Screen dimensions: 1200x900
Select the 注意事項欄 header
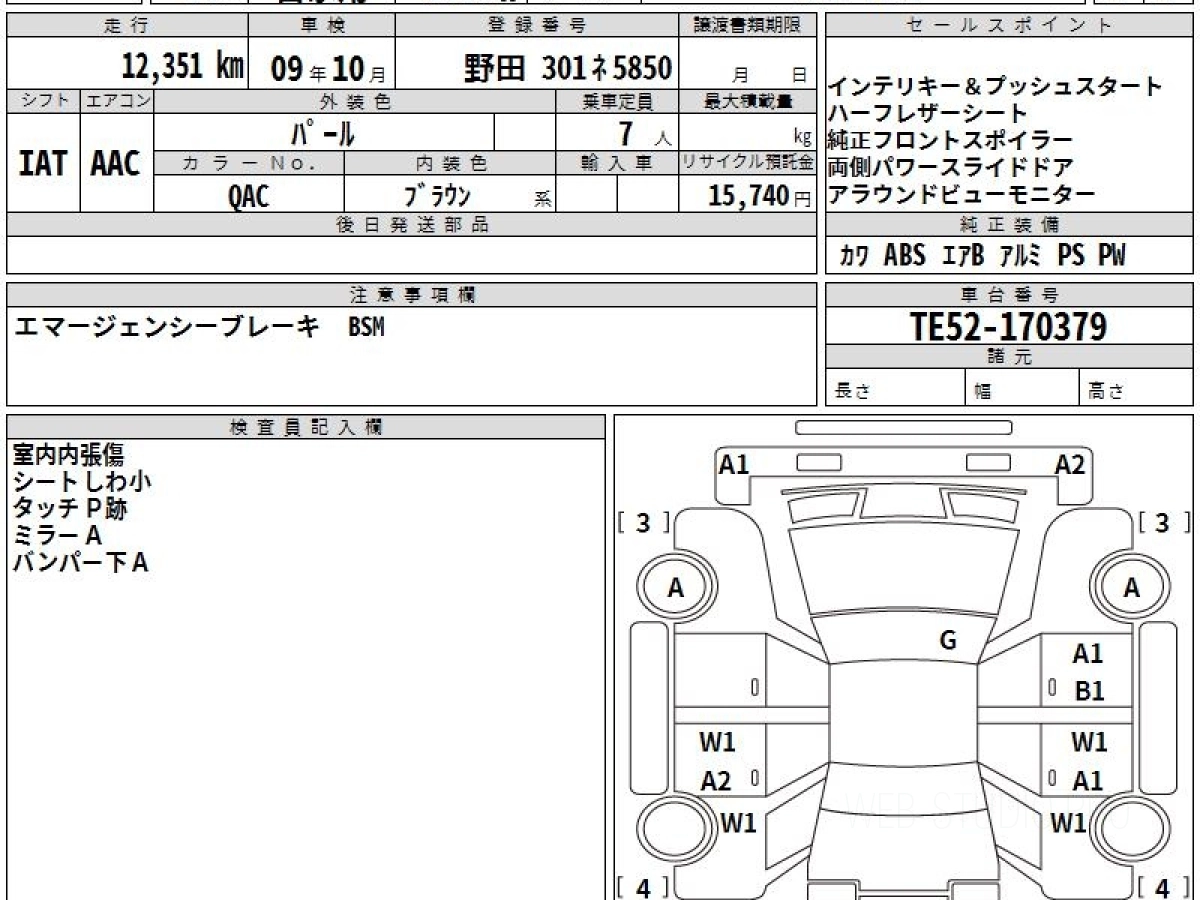tap(412, 295)
